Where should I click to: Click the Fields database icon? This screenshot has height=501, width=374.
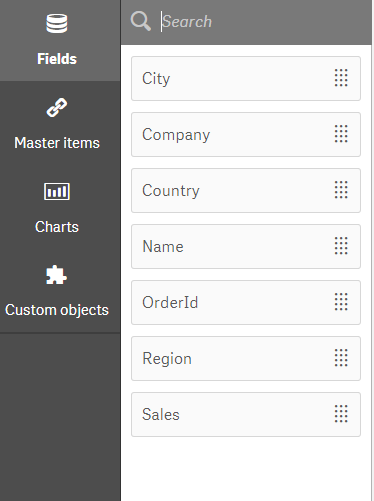click(x=57, y=23)
